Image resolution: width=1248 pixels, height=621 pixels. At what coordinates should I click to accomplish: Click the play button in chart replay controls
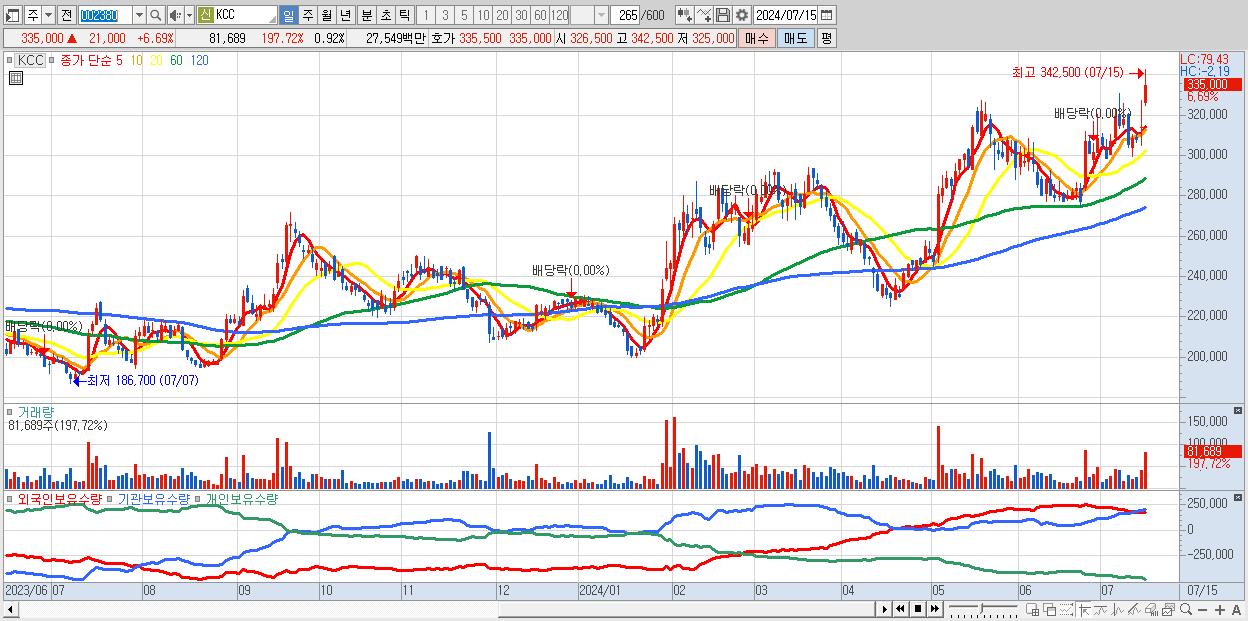[885, 609]
